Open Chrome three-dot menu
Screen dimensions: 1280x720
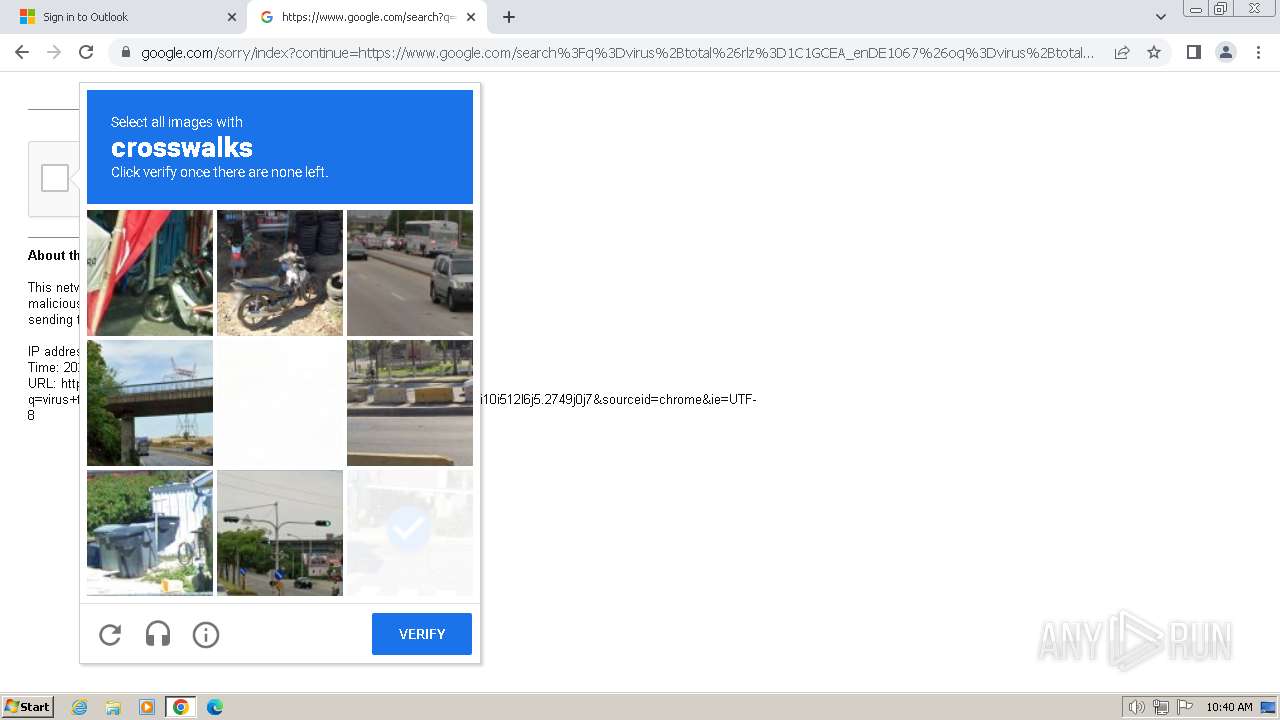pyautogui.click(x=1258, y=52)
